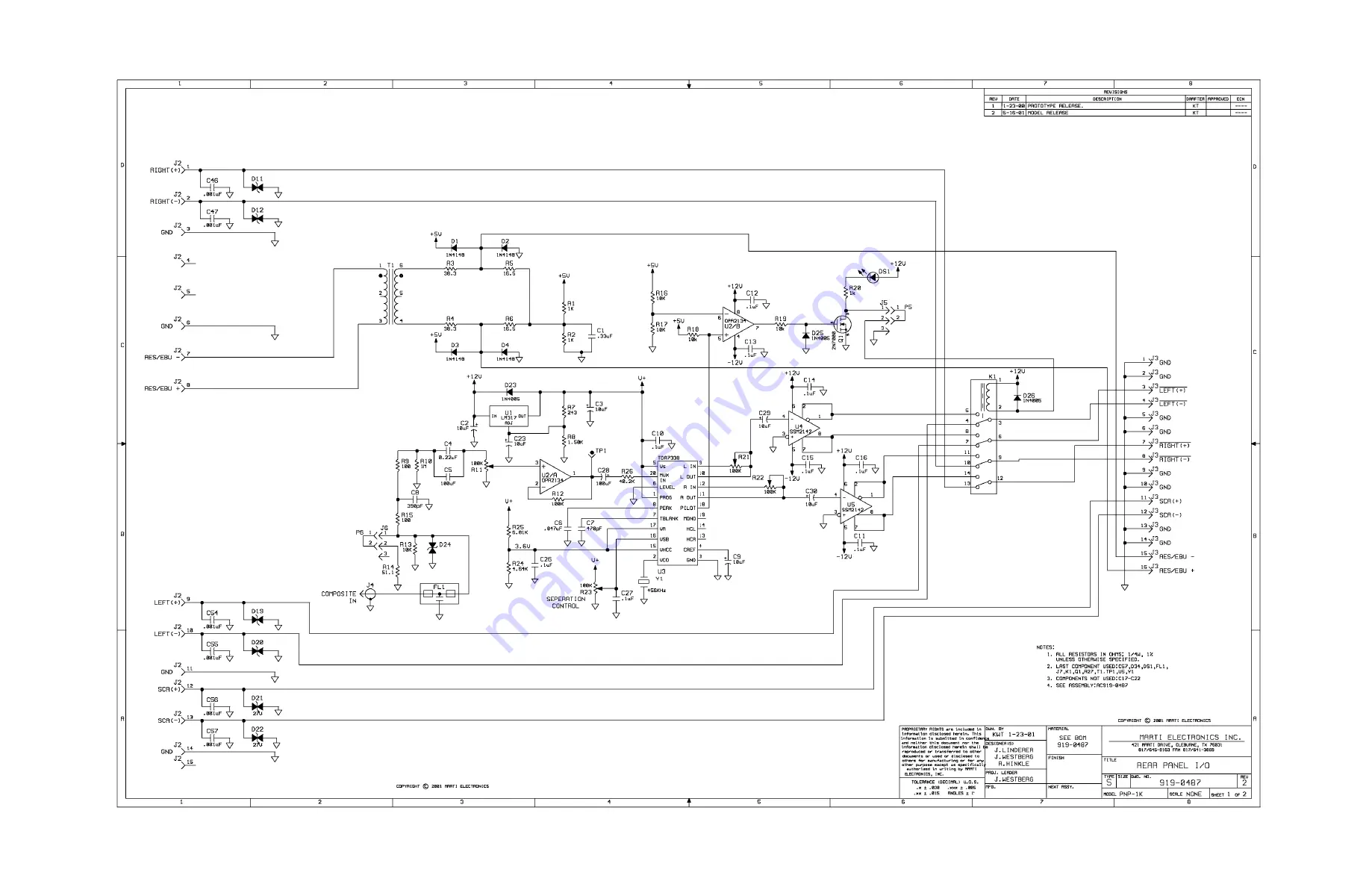This screenshot has height=887, width=1372.
Task: Click the 'KWT 1-23-01' drawn-by entry
Action: 1013,735
